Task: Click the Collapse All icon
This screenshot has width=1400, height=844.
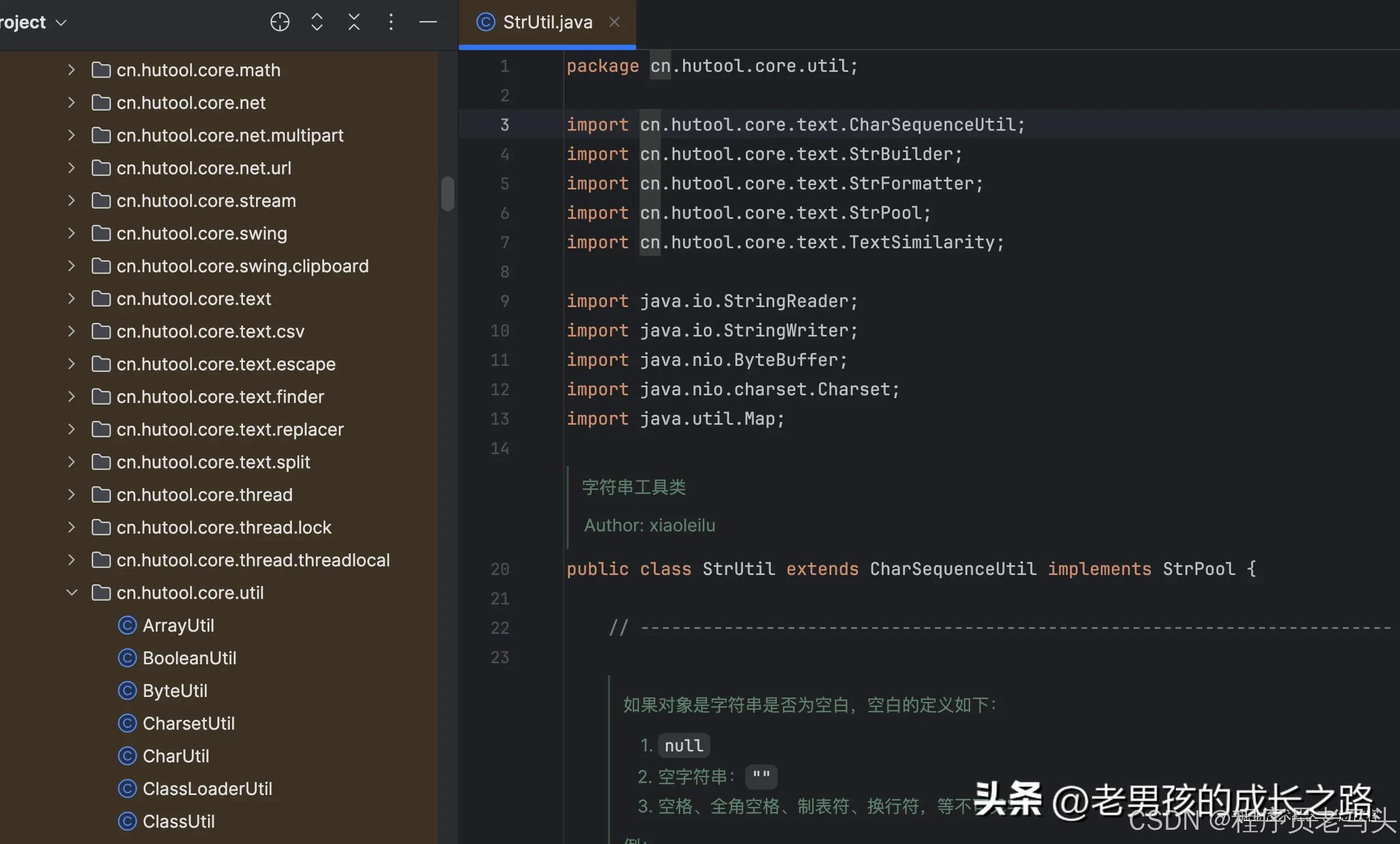Action: point(354,22)
